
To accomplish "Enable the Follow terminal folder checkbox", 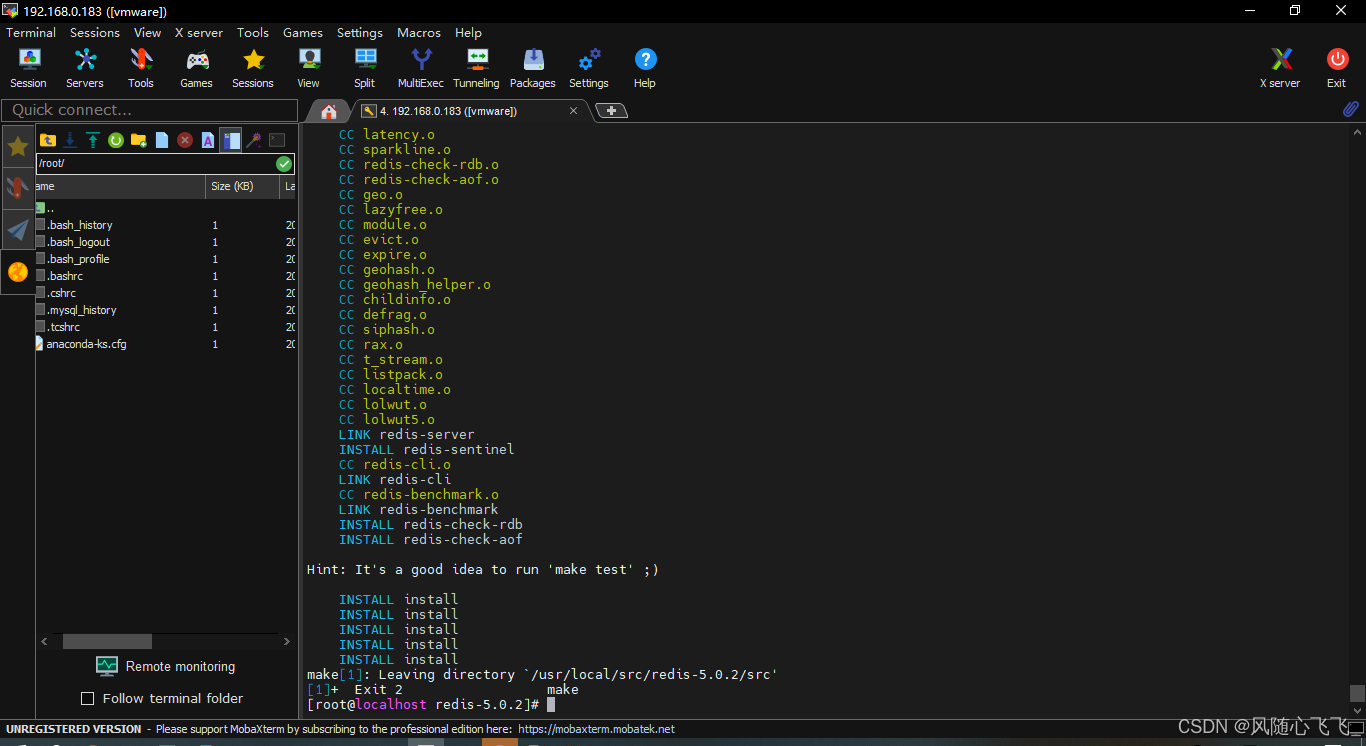I will click(87, 698).
